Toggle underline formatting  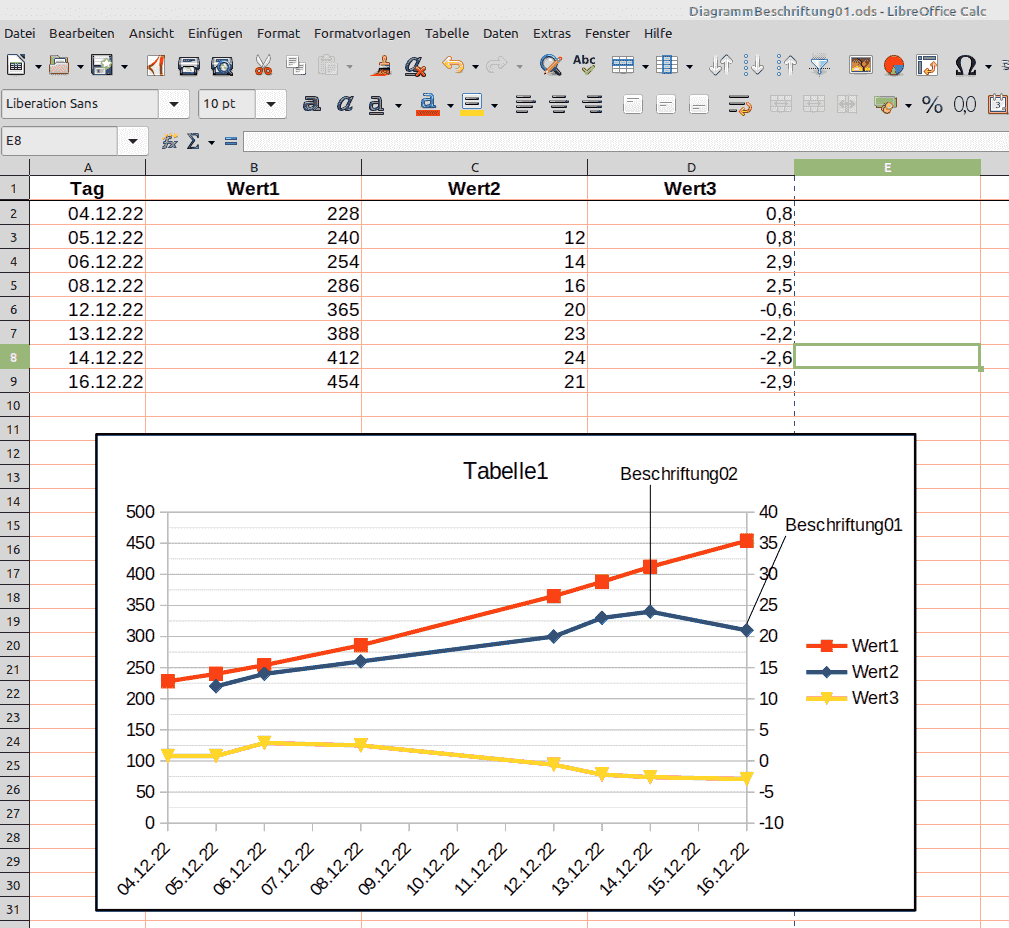tap(376, 104)
